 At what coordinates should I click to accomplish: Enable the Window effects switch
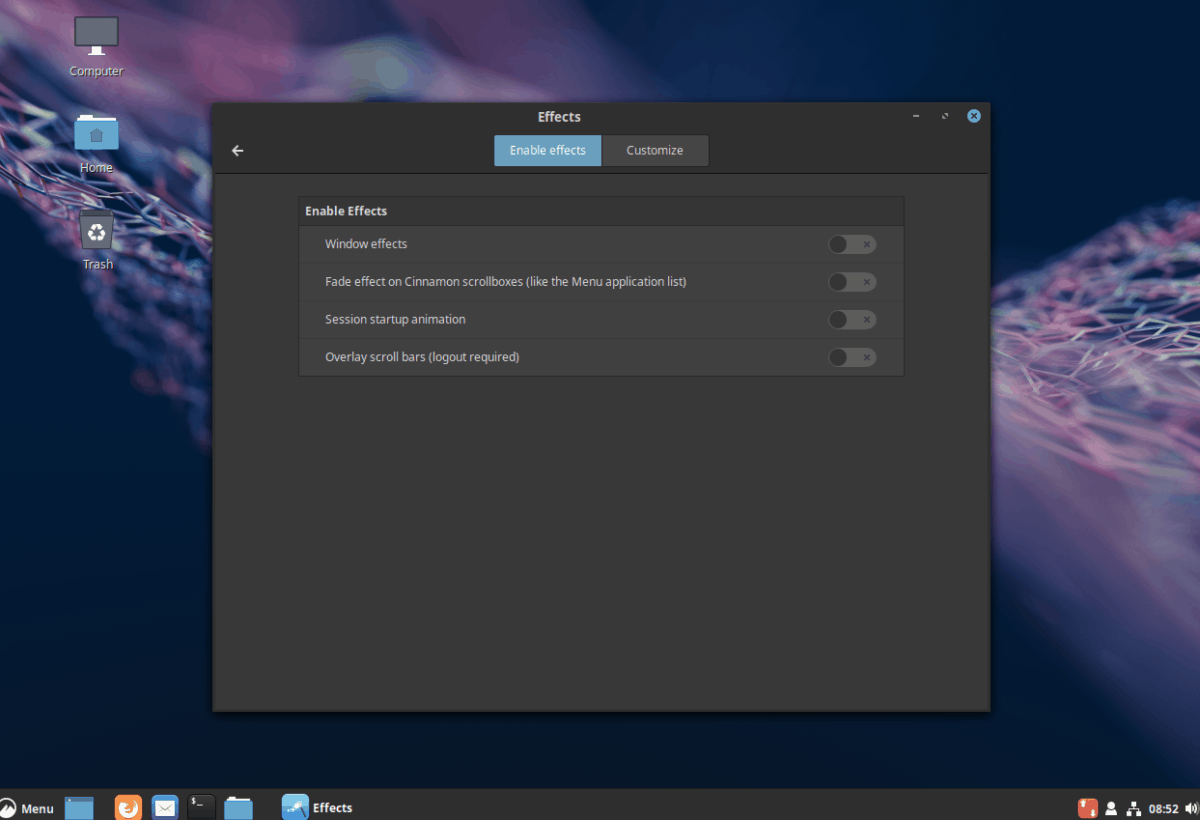coord(851,243)
